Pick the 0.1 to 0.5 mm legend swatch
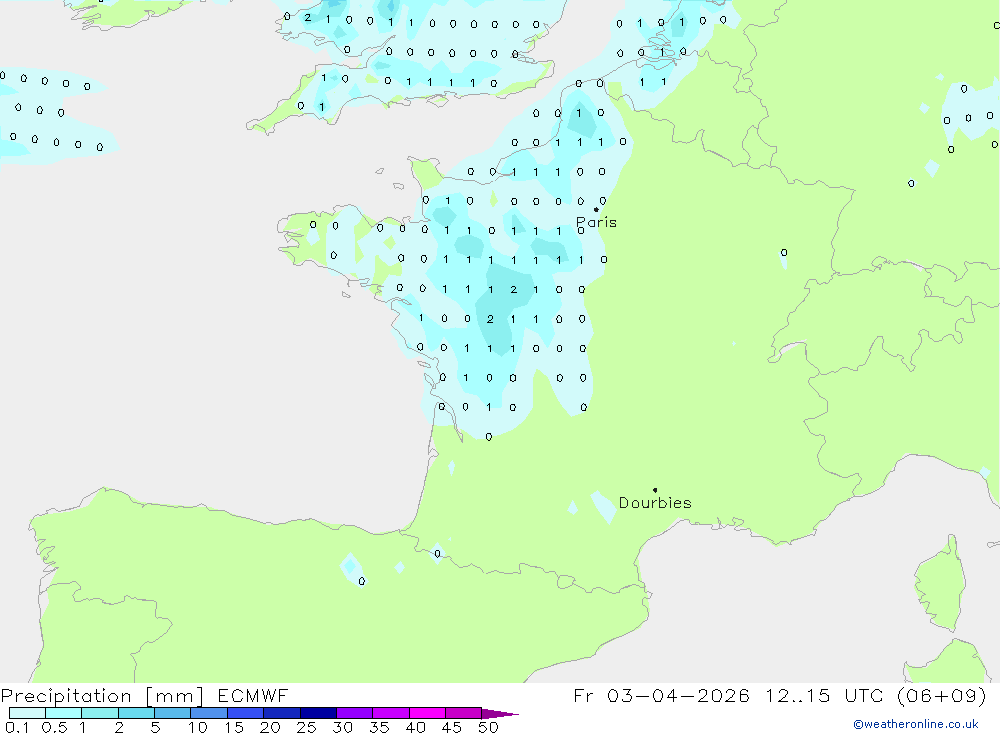The height and width of the screenshot is (733, 1000). pos(27,713)
